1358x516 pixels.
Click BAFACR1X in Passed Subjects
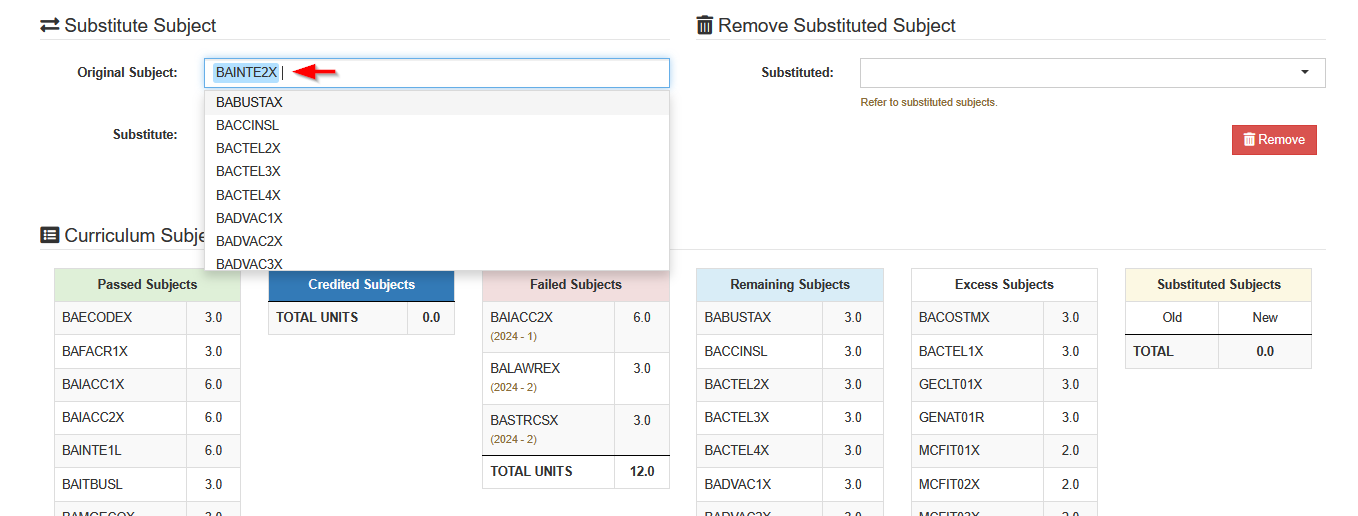(x=95, y=352)
